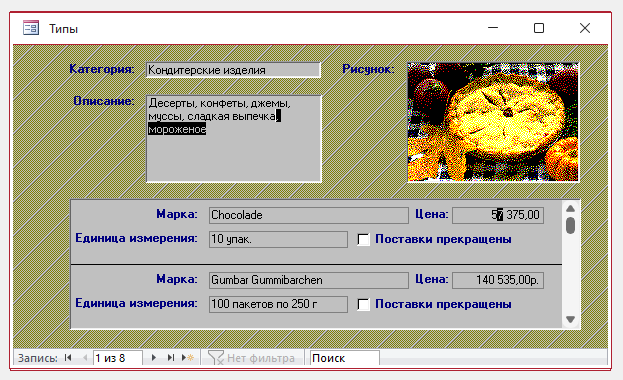The image size is (623, 380).
Task: Jump to last record button
Action: tap(171, 358)
